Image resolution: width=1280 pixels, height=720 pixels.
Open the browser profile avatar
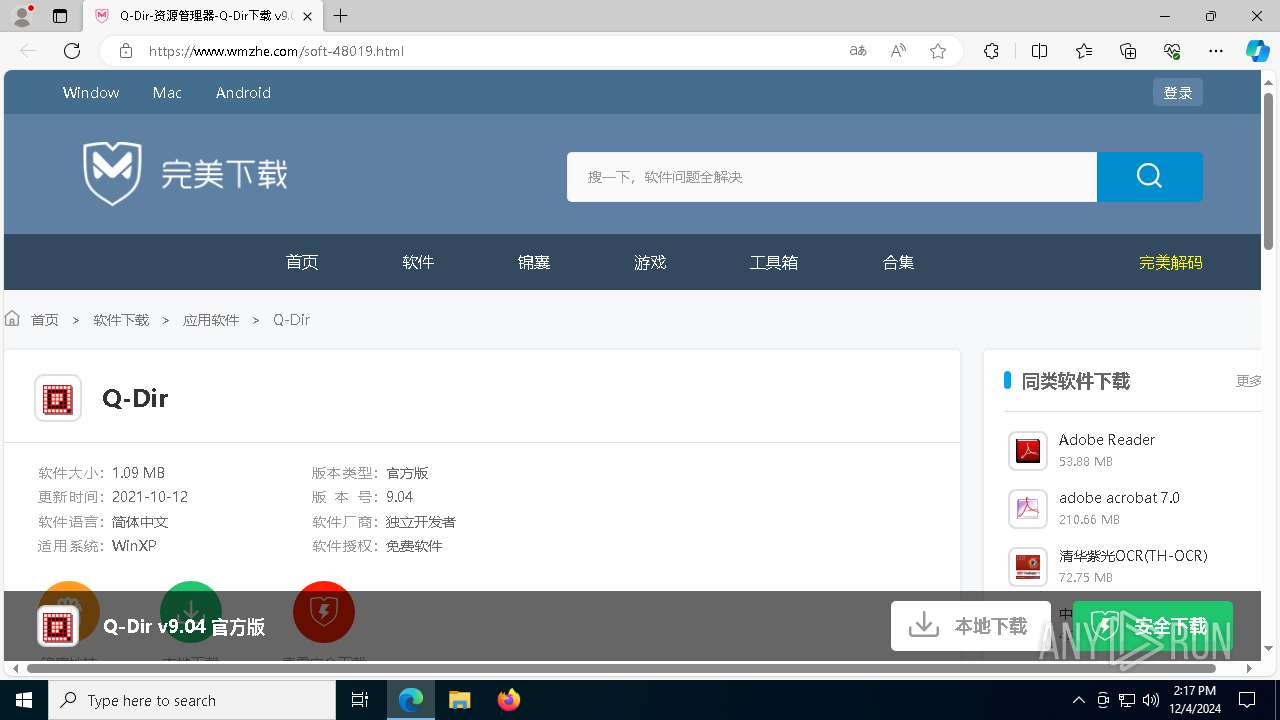pos(22,16)
